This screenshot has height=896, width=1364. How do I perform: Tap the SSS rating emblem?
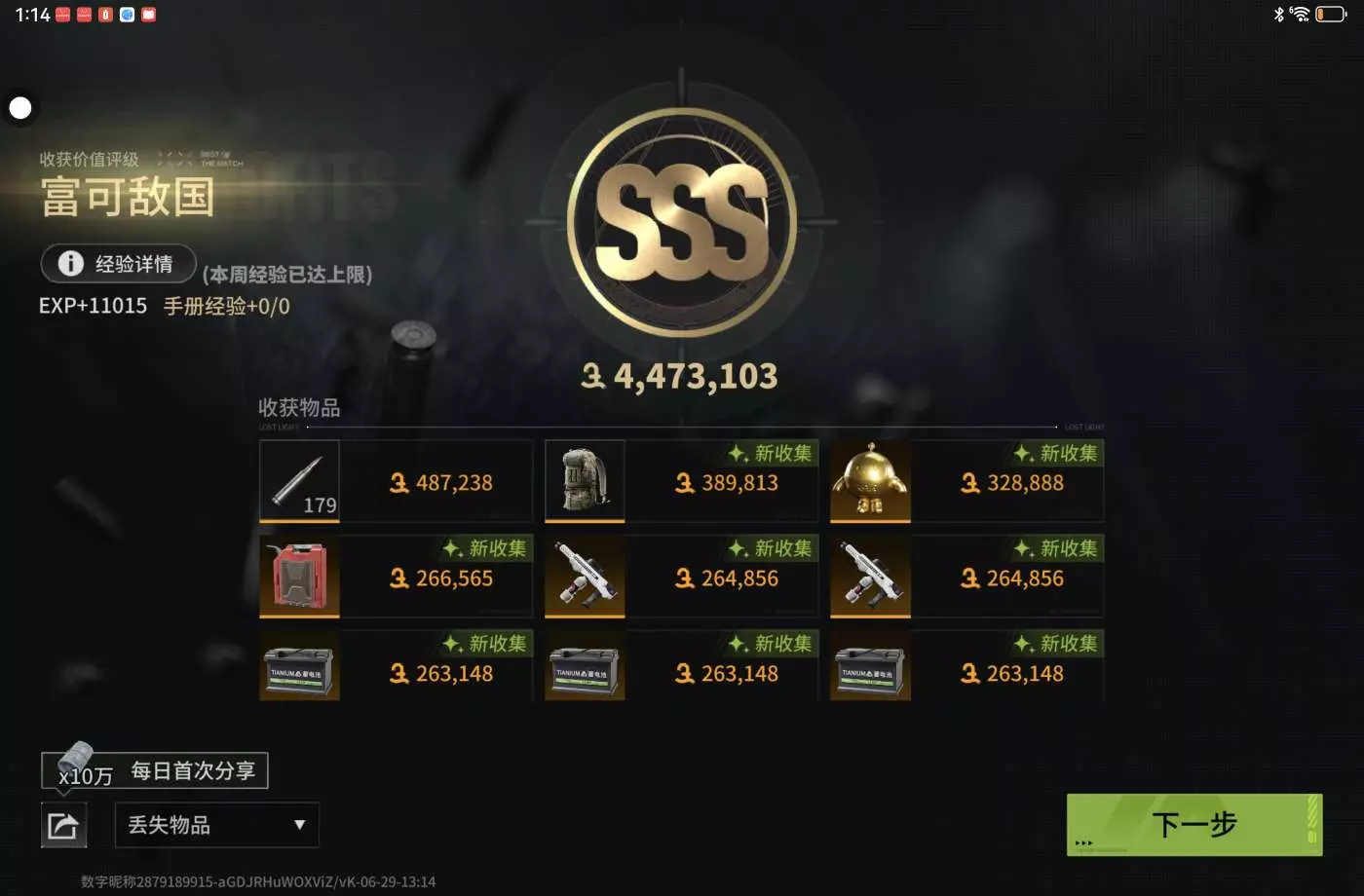coord(682,223)
